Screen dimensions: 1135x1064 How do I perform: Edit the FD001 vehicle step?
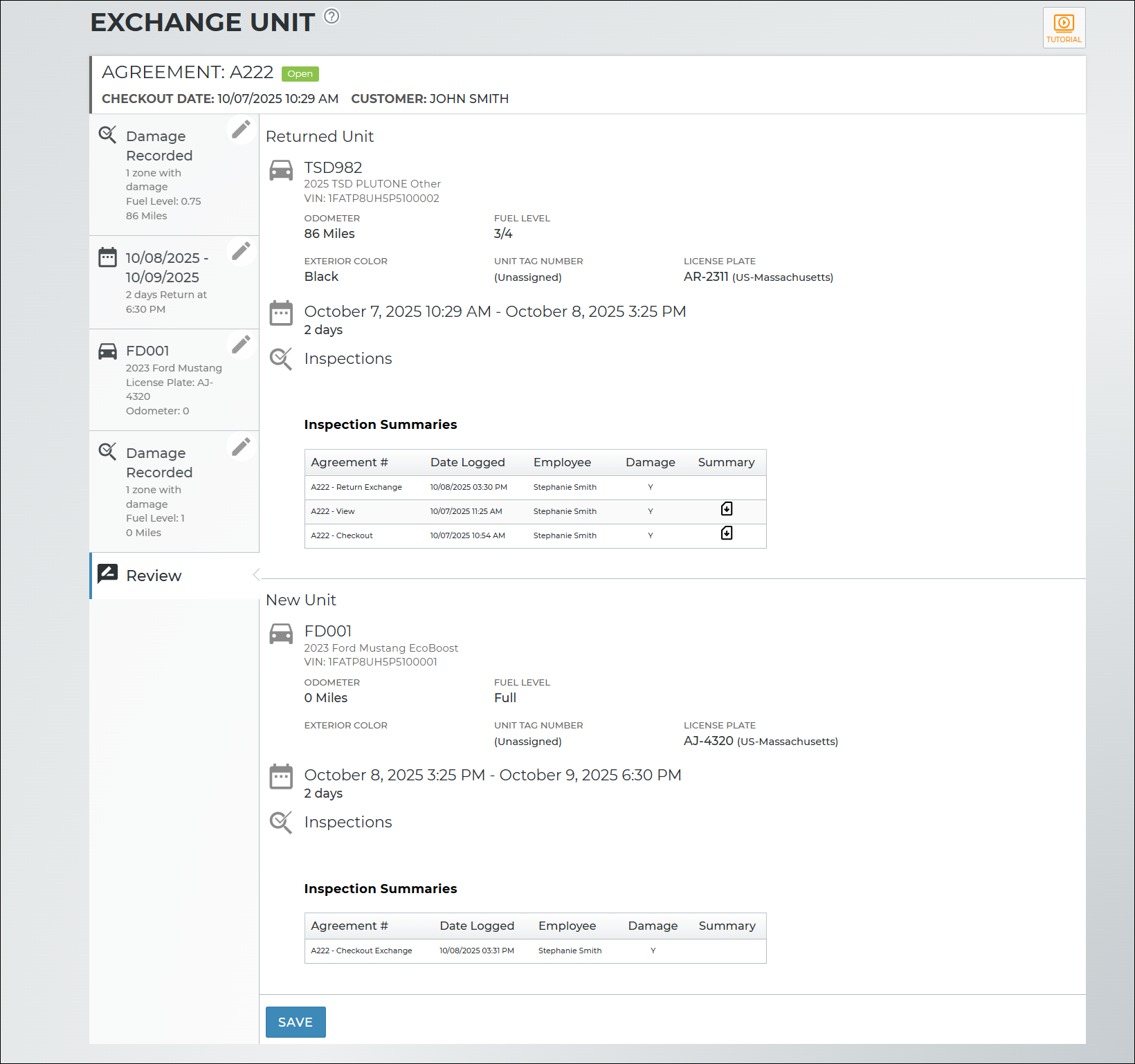(x=241, y=345)
